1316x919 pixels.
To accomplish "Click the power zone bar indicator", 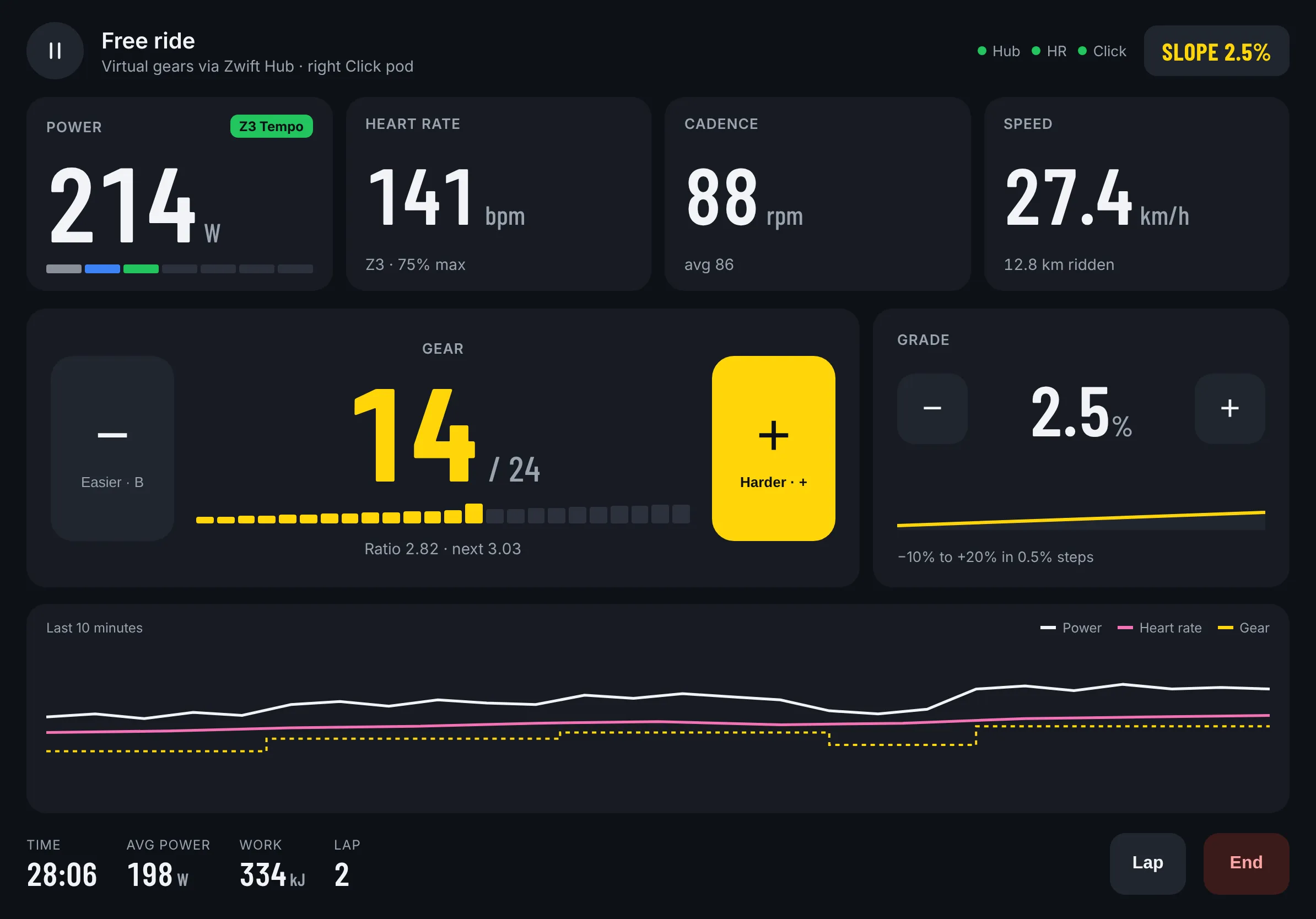I will click(x=180, y=269).
